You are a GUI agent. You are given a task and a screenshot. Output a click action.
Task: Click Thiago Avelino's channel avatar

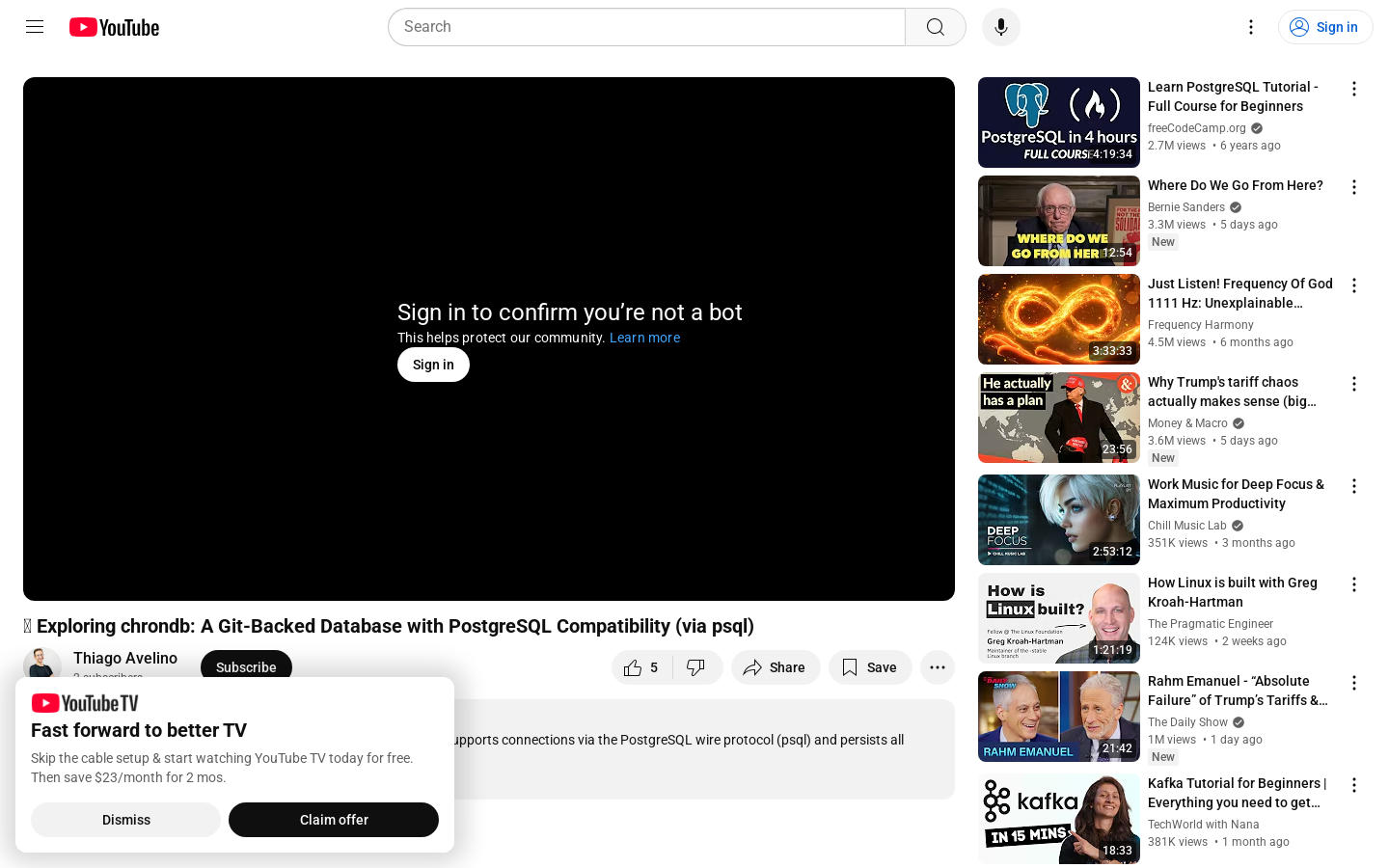42,665
